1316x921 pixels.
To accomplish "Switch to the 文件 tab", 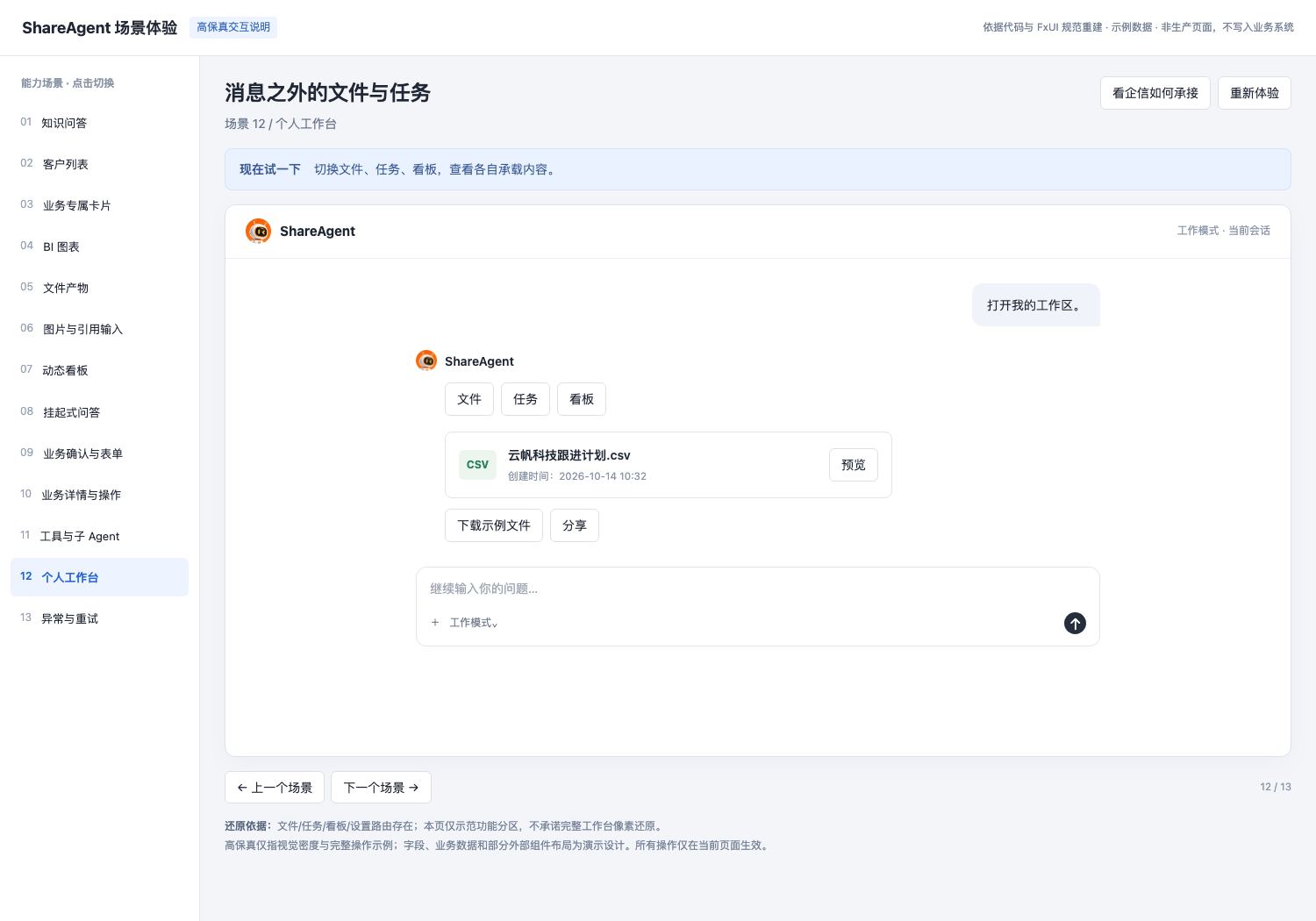I will point(469,399).
